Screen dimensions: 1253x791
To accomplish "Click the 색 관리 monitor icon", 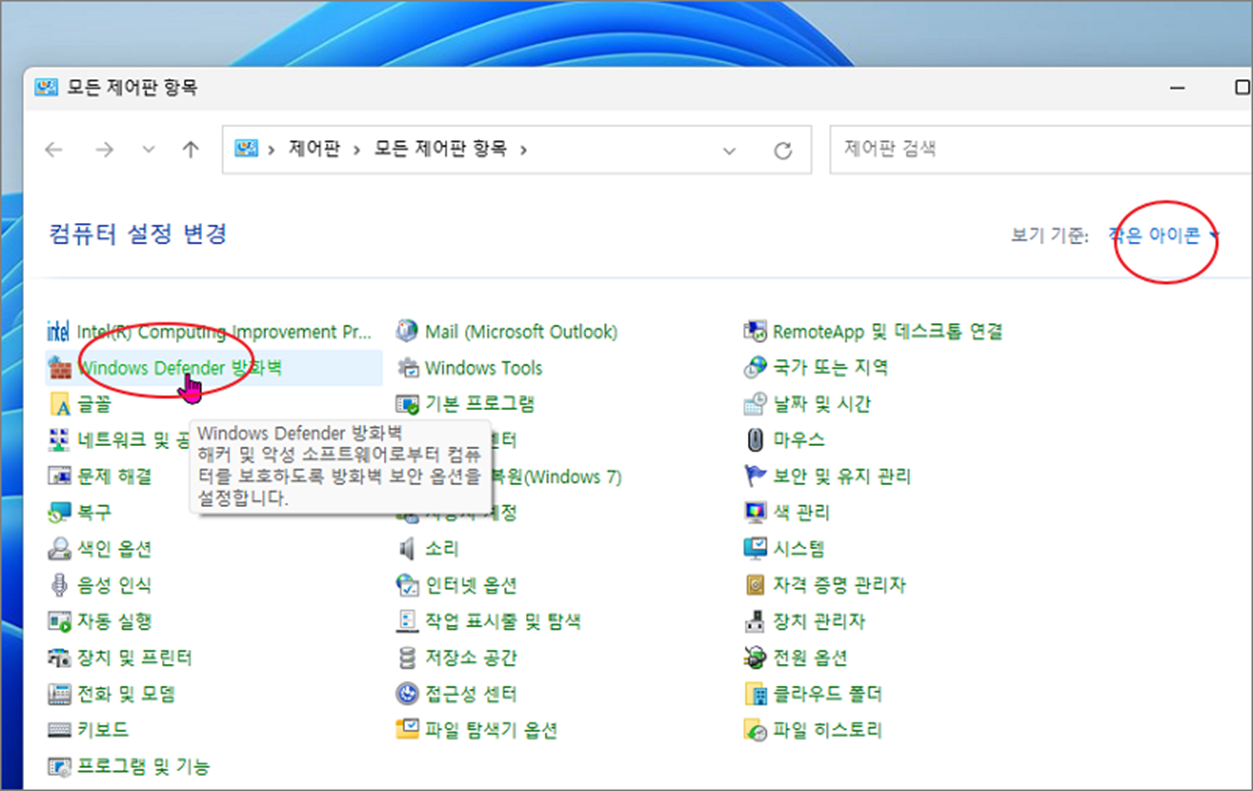I will [755, 512].
